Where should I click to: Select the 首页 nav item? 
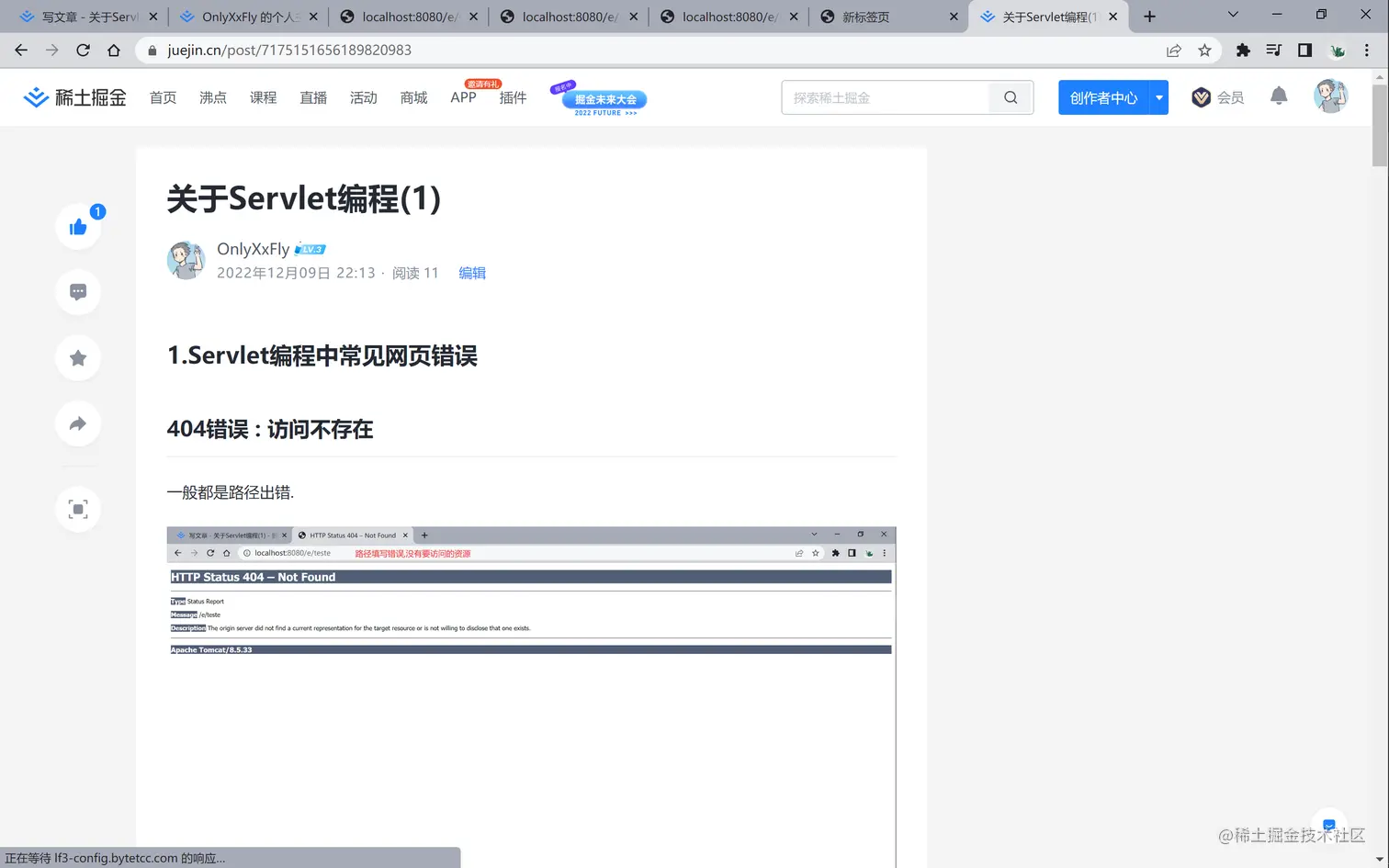(163, 97)
